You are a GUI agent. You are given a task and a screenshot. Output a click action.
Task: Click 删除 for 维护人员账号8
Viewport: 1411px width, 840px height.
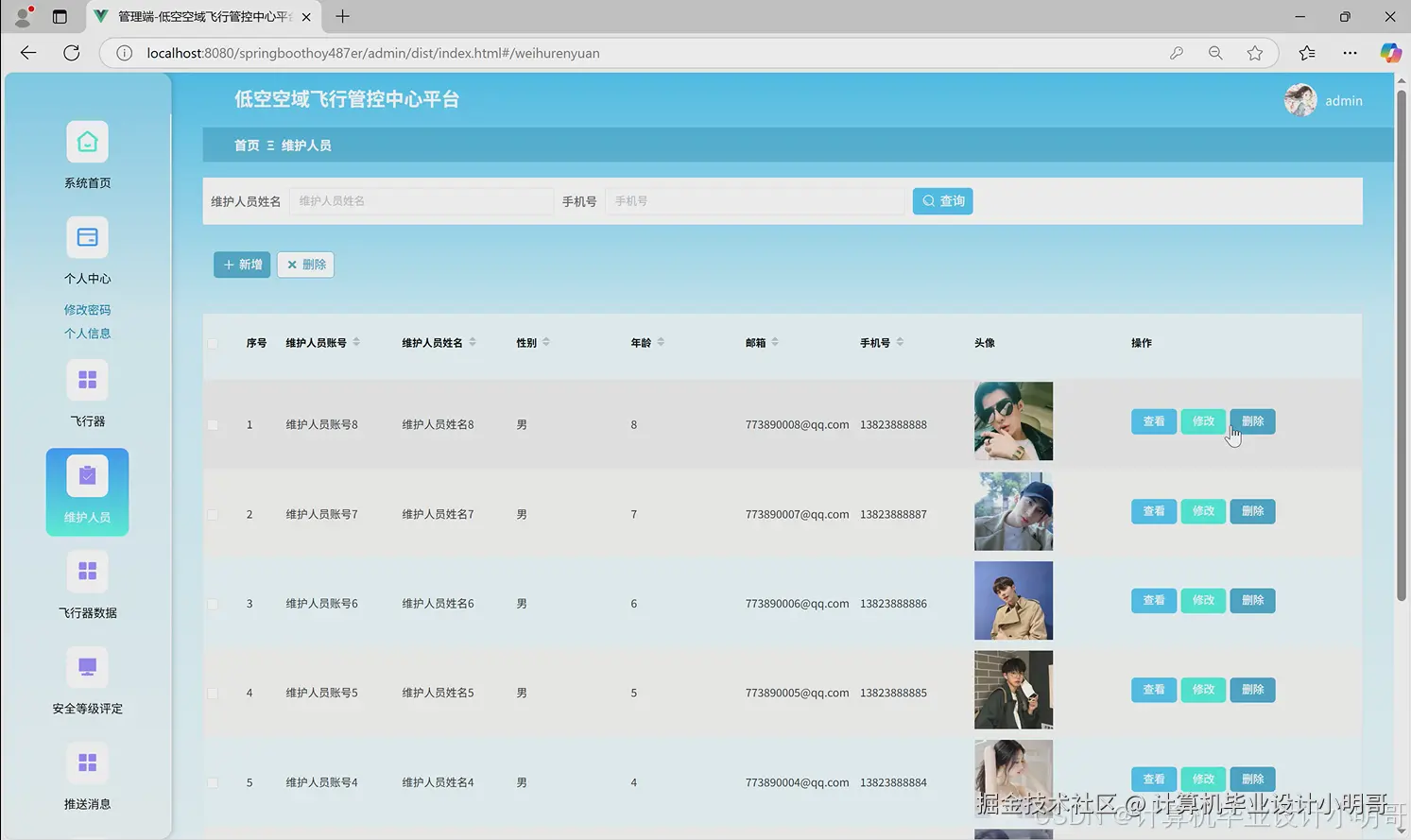tap(1252, 421)
